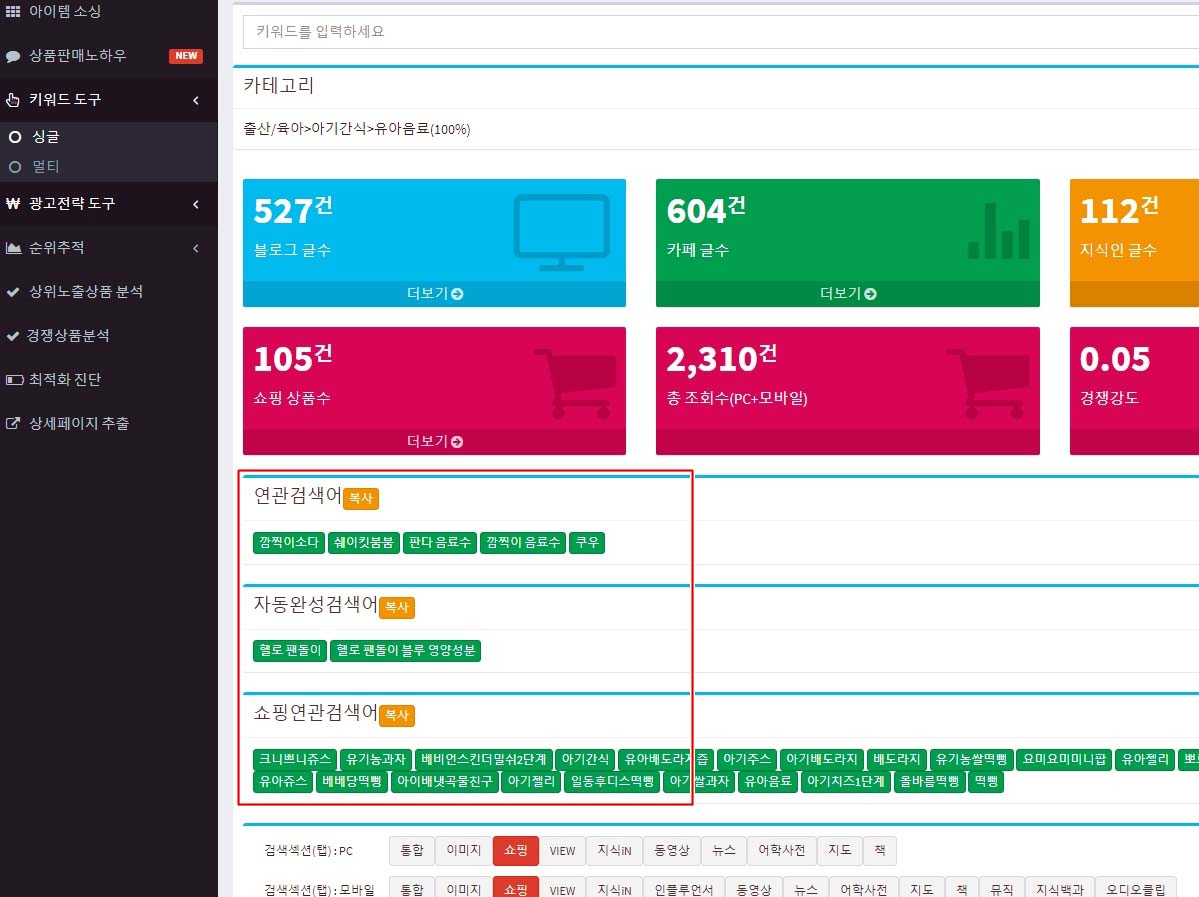Click the NEW badge next to 상품판매노하우
The image size is (1199, 897).
186,56
